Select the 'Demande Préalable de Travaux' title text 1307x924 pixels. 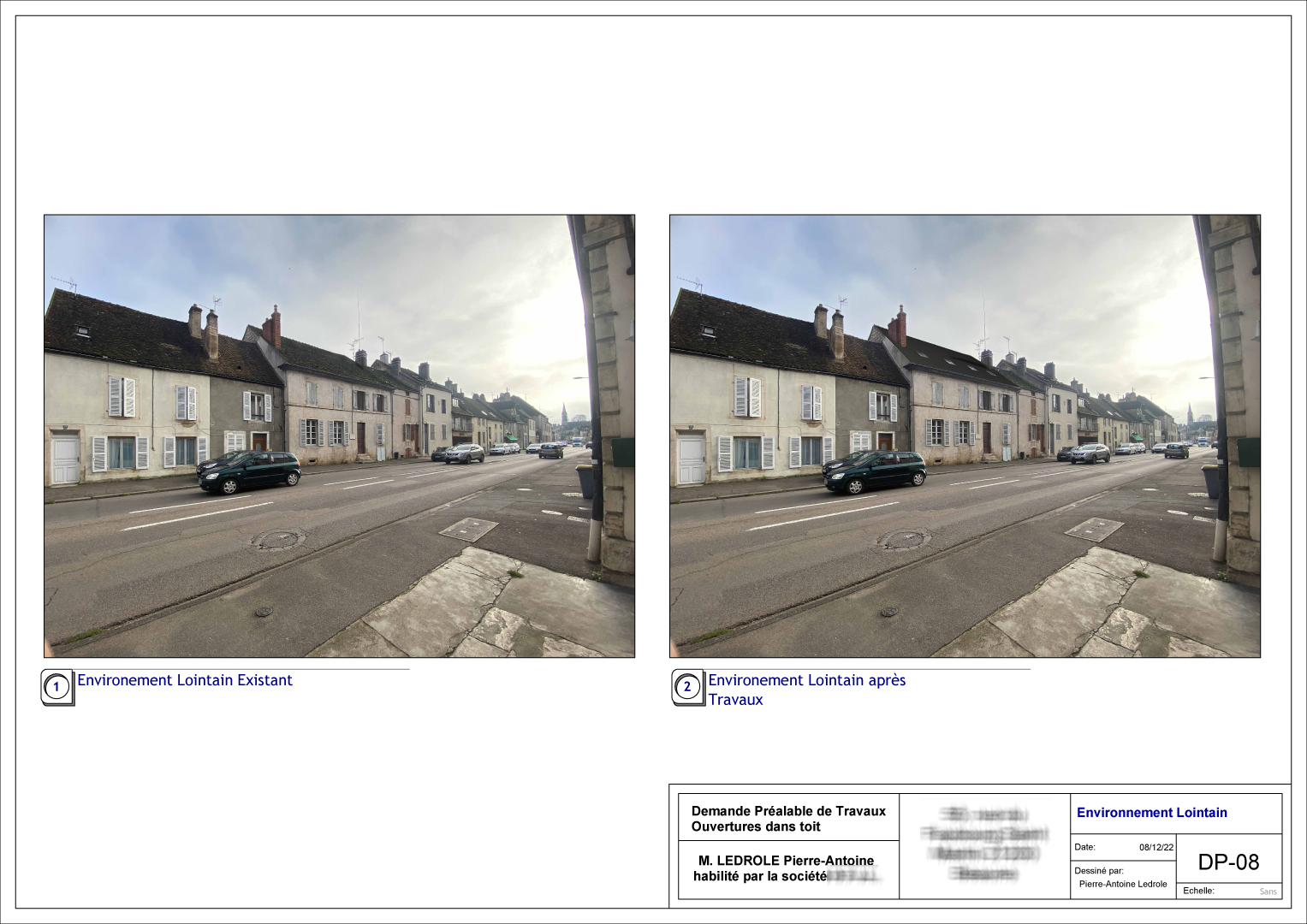click(788, 811)
